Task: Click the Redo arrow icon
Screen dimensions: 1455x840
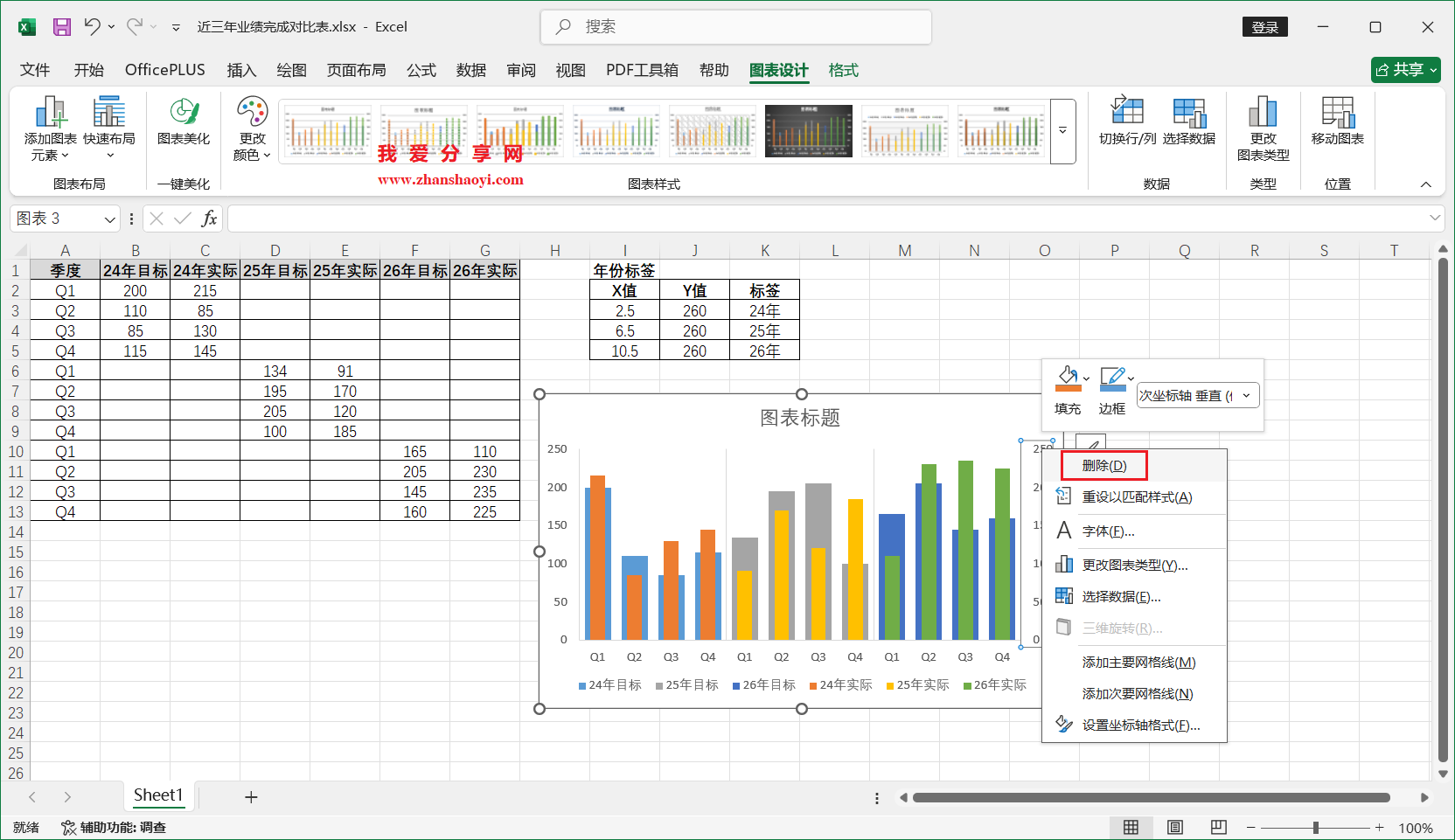Action: 135,27
